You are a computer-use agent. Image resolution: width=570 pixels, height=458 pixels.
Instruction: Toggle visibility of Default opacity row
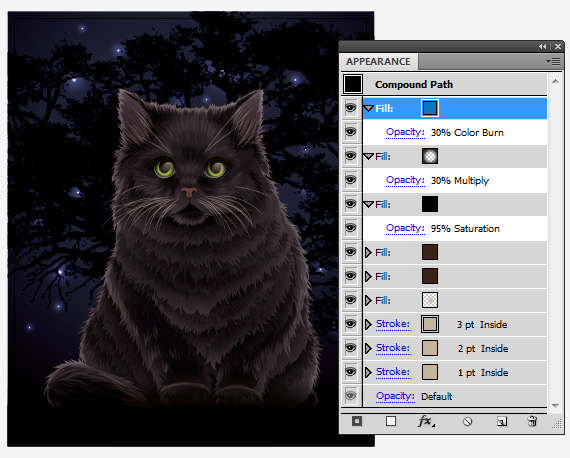(351, 395)
